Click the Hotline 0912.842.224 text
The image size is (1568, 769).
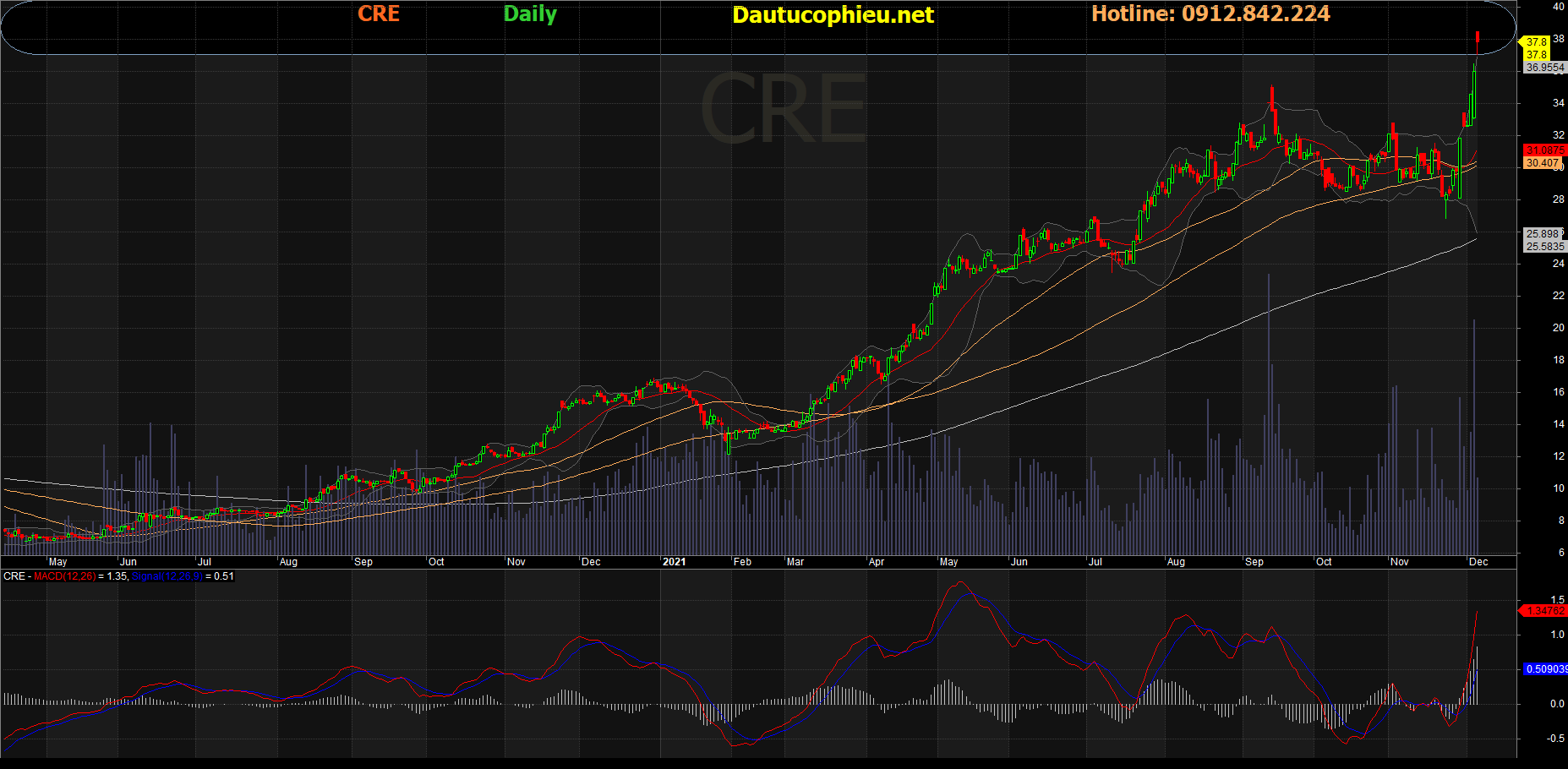click(1210, 14)
